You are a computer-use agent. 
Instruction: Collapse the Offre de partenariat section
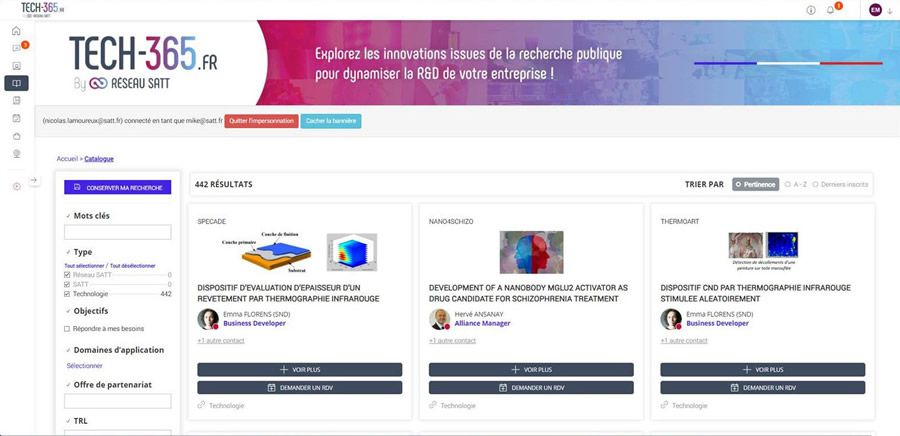[67, 385]
